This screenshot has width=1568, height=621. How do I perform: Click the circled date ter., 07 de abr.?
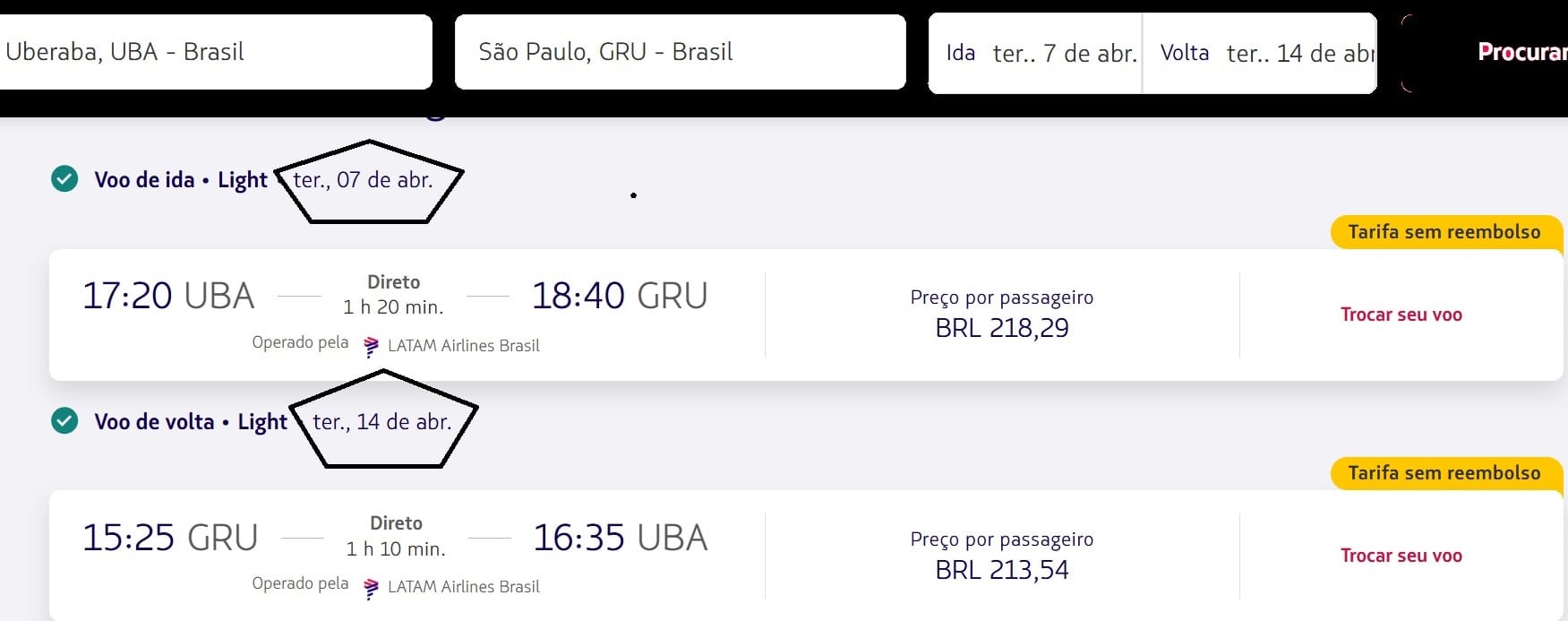363,180
